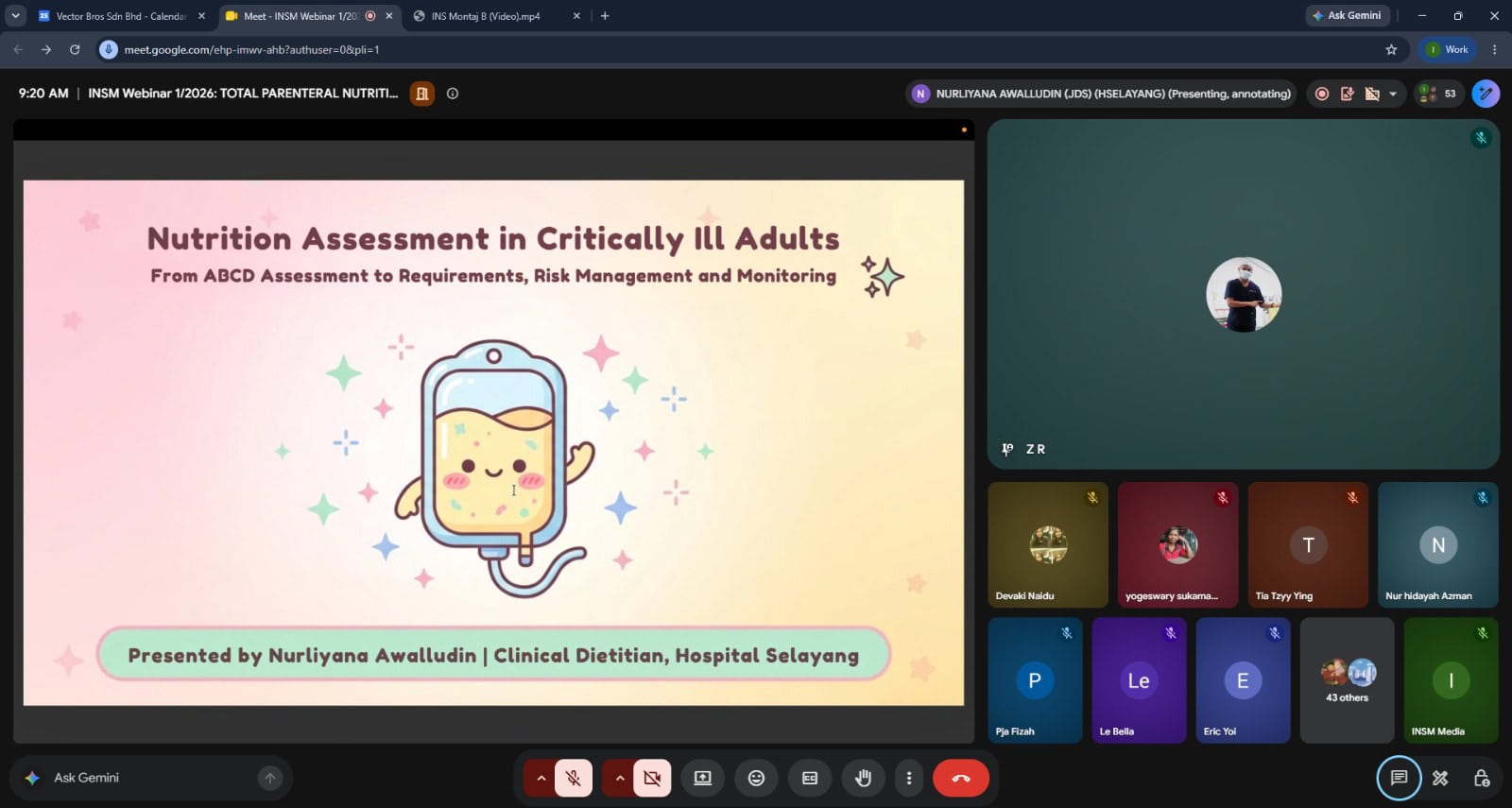Open the More options three-dot menu
Screen dimensions: 1512x808
909,778
